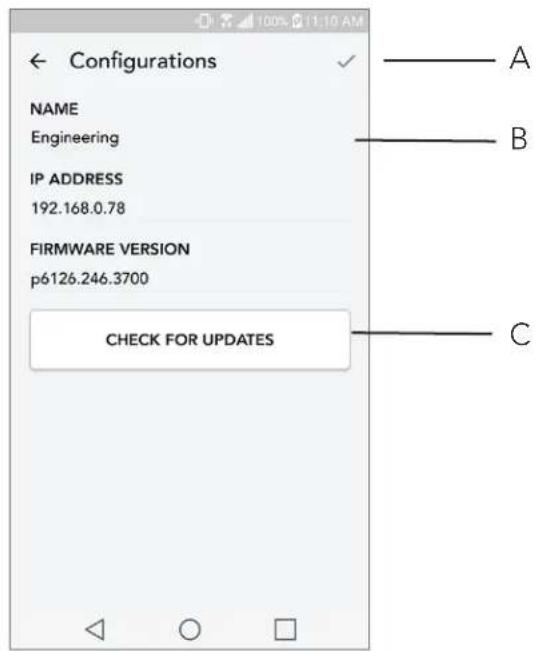The height and width of the screenshot is (651, 537).
Task: Tap the Wi-Fi status bar icon
Action: (x=226, y=21)
